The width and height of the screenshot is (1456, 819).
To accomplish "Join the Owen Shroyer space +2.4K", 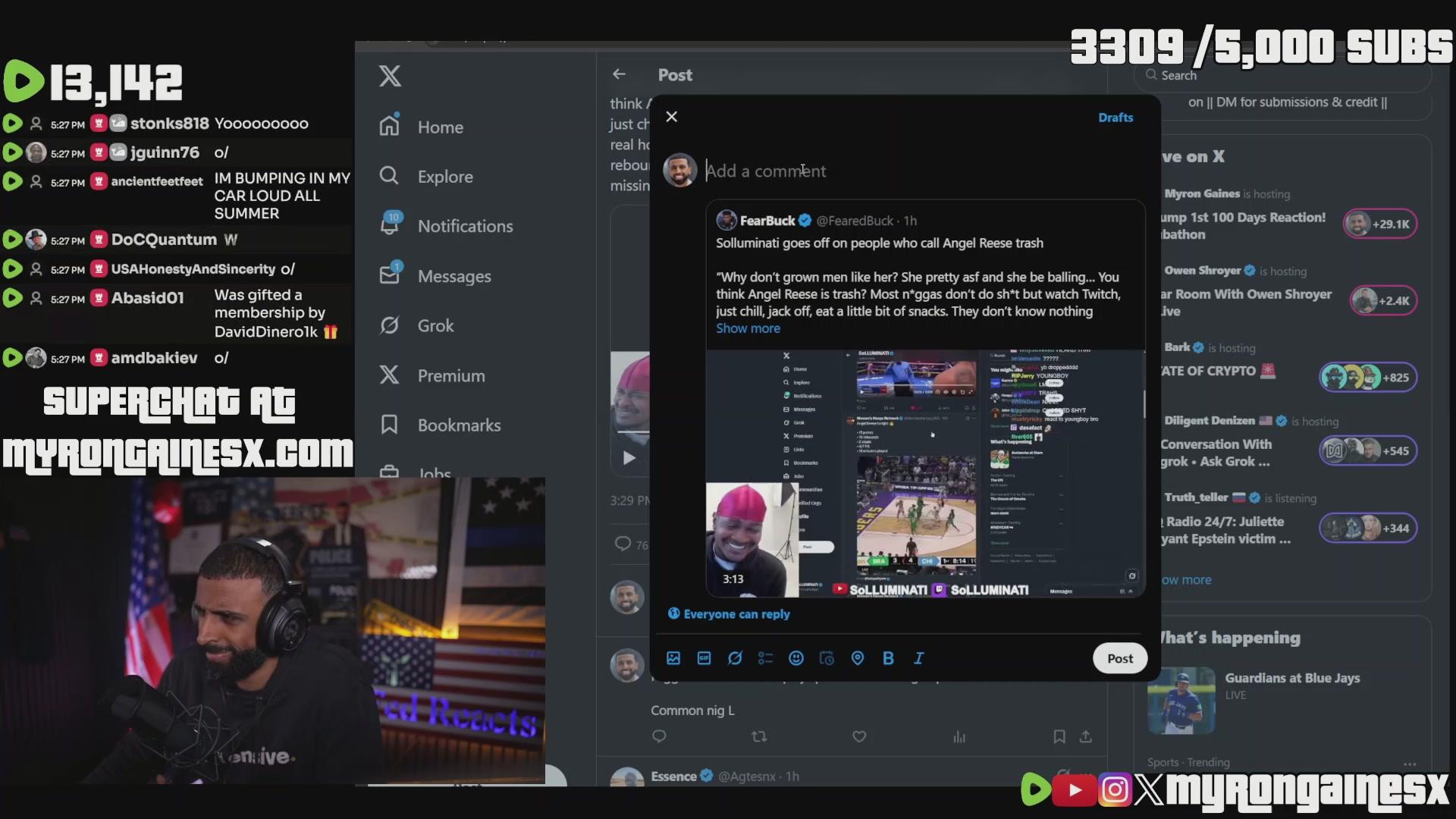I will [x=1383, y=300].
